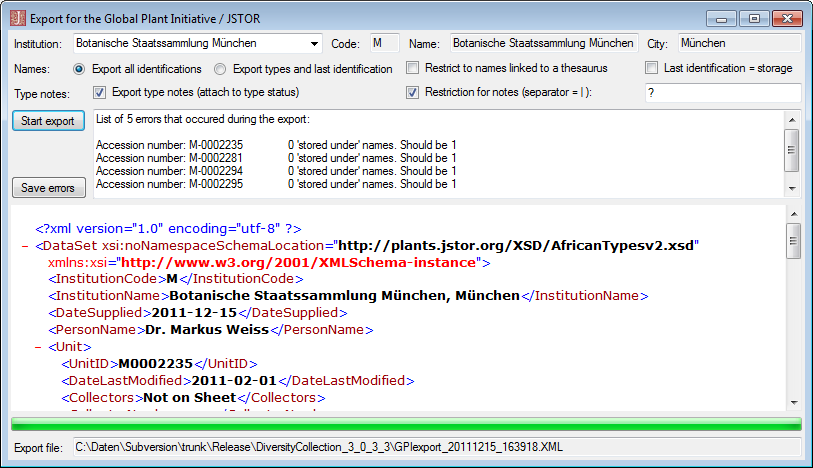
Task: Click the InstitutionCode value M in XML
Action: (x=172, y=279)
